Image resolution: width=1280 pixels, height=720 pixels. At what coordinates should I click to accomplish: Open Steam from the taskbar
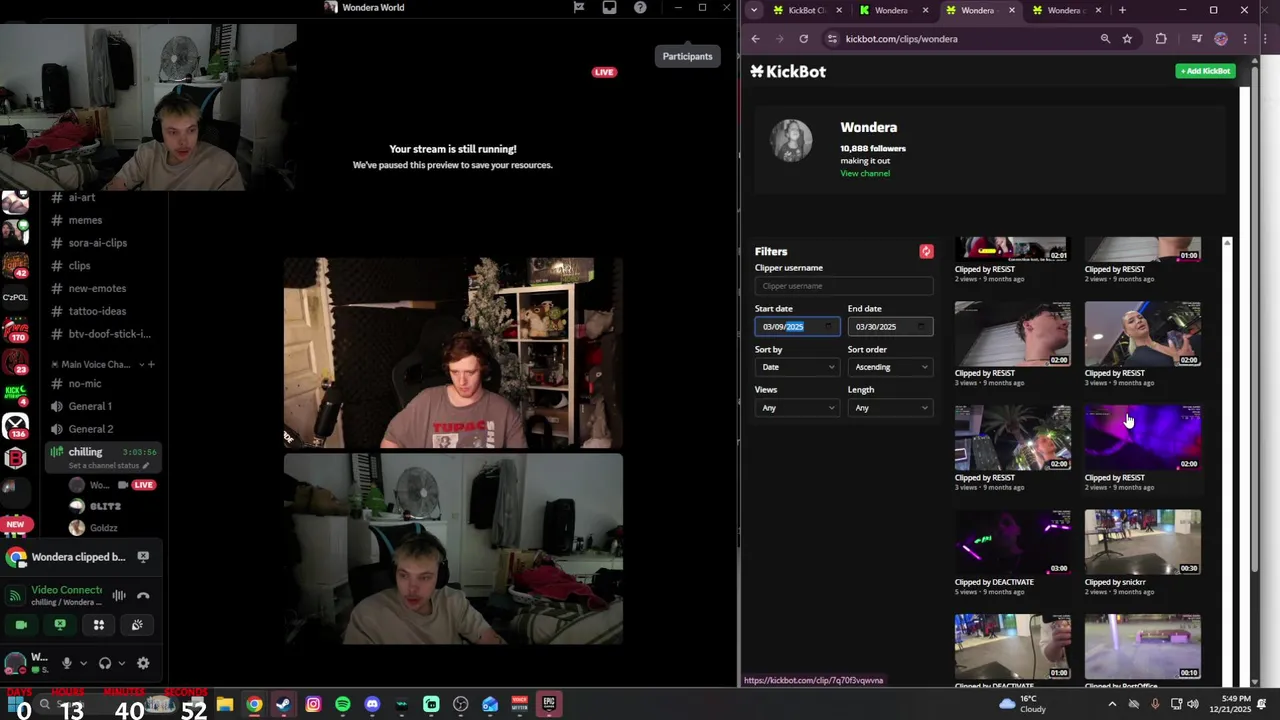click(284, 704)
